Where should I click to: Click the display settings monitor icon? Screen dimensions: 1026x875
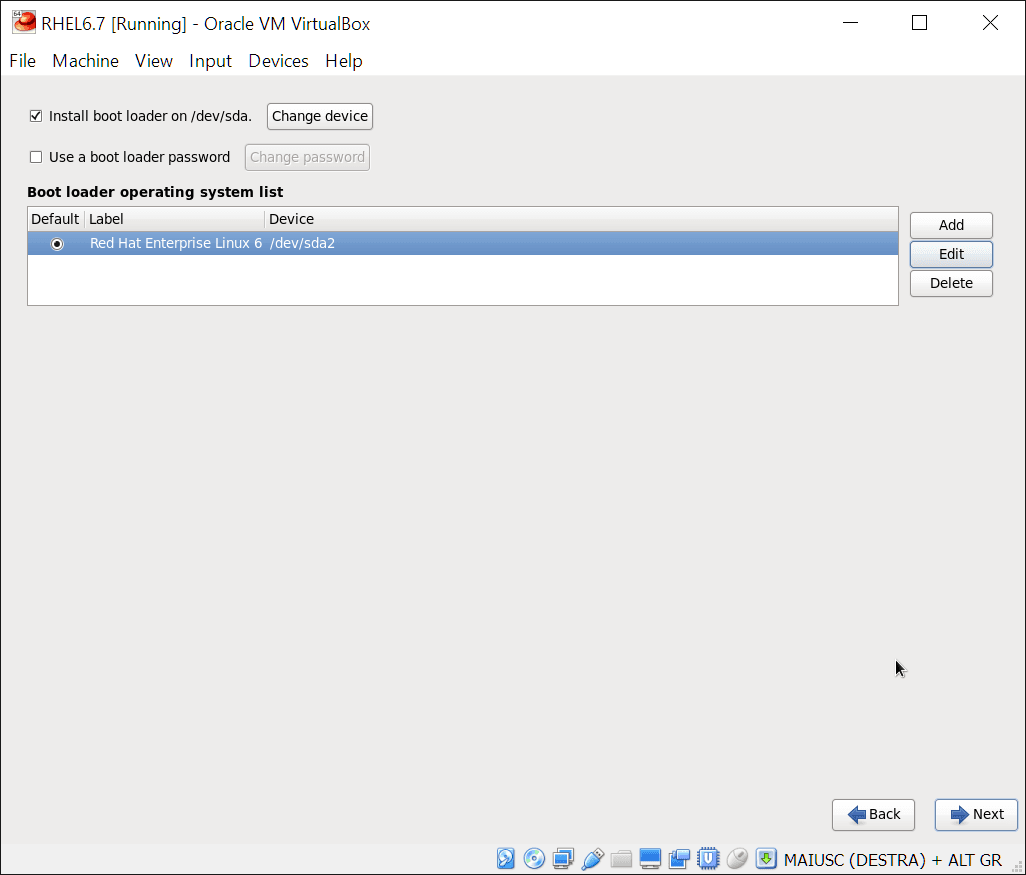pyautogui.click(x=650, y=858)
